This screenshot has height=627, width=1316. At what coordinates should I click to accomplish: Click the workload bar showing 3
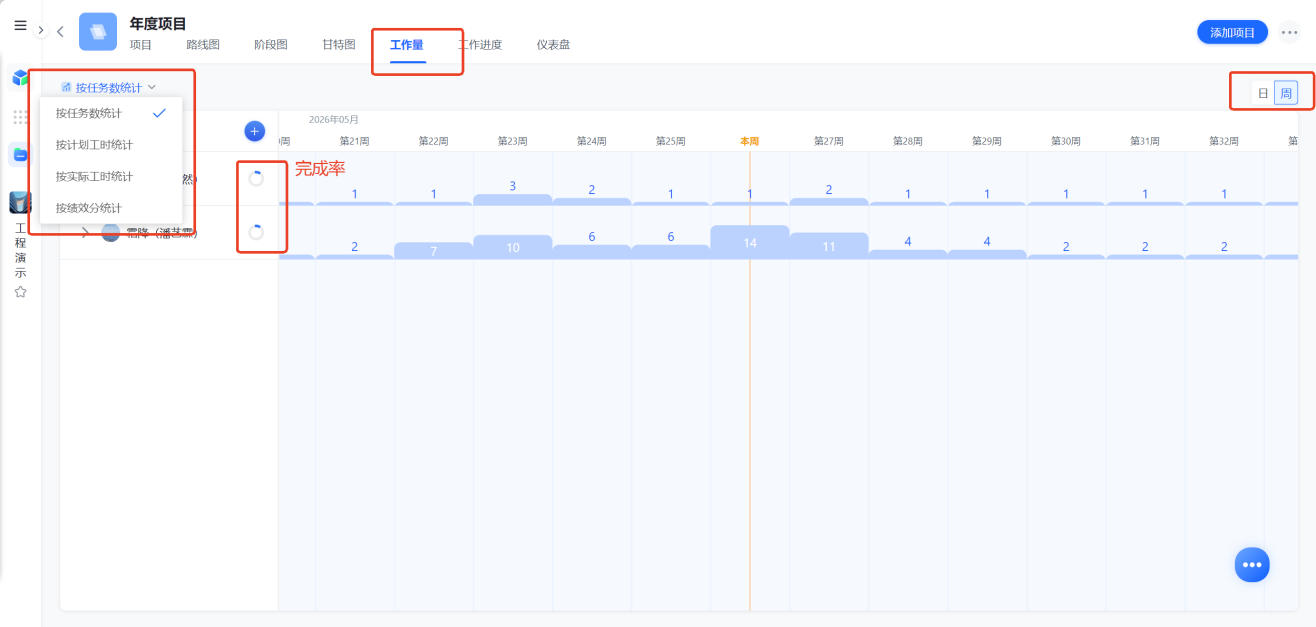513,200
